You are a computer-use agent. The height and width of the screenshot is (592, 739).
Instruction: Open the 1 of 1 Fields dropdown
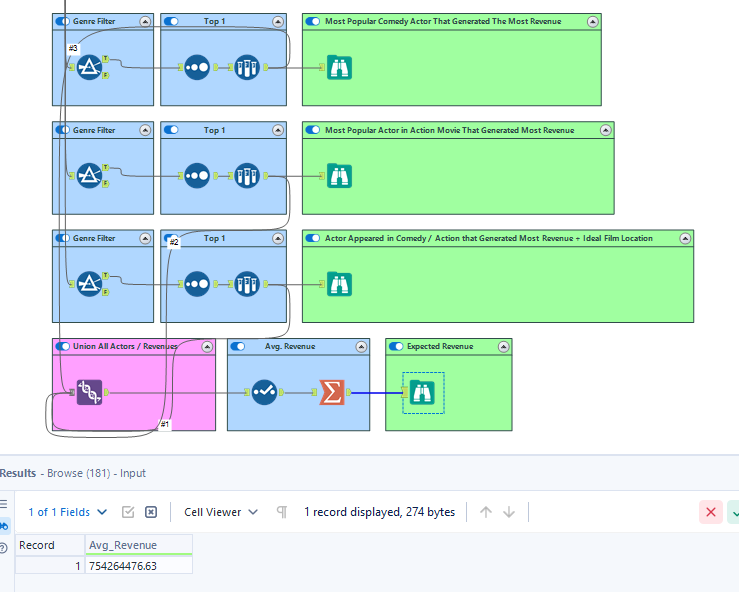coord(68,512)
